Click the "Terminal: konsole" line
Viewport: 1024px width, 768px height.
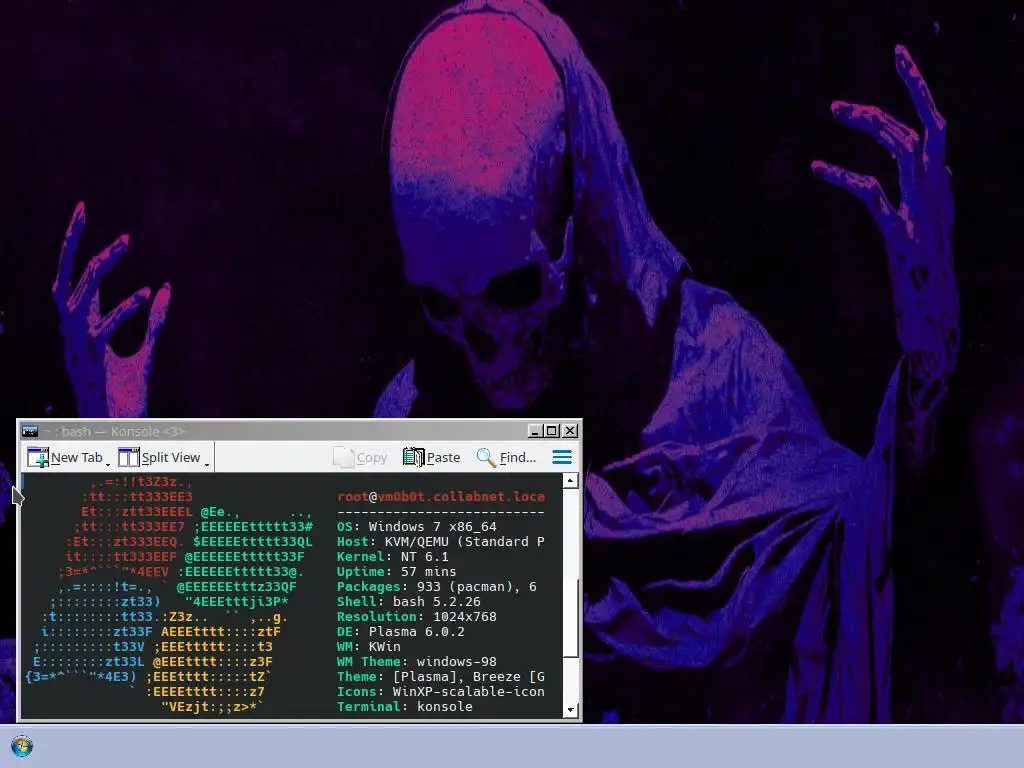(405, 707)
